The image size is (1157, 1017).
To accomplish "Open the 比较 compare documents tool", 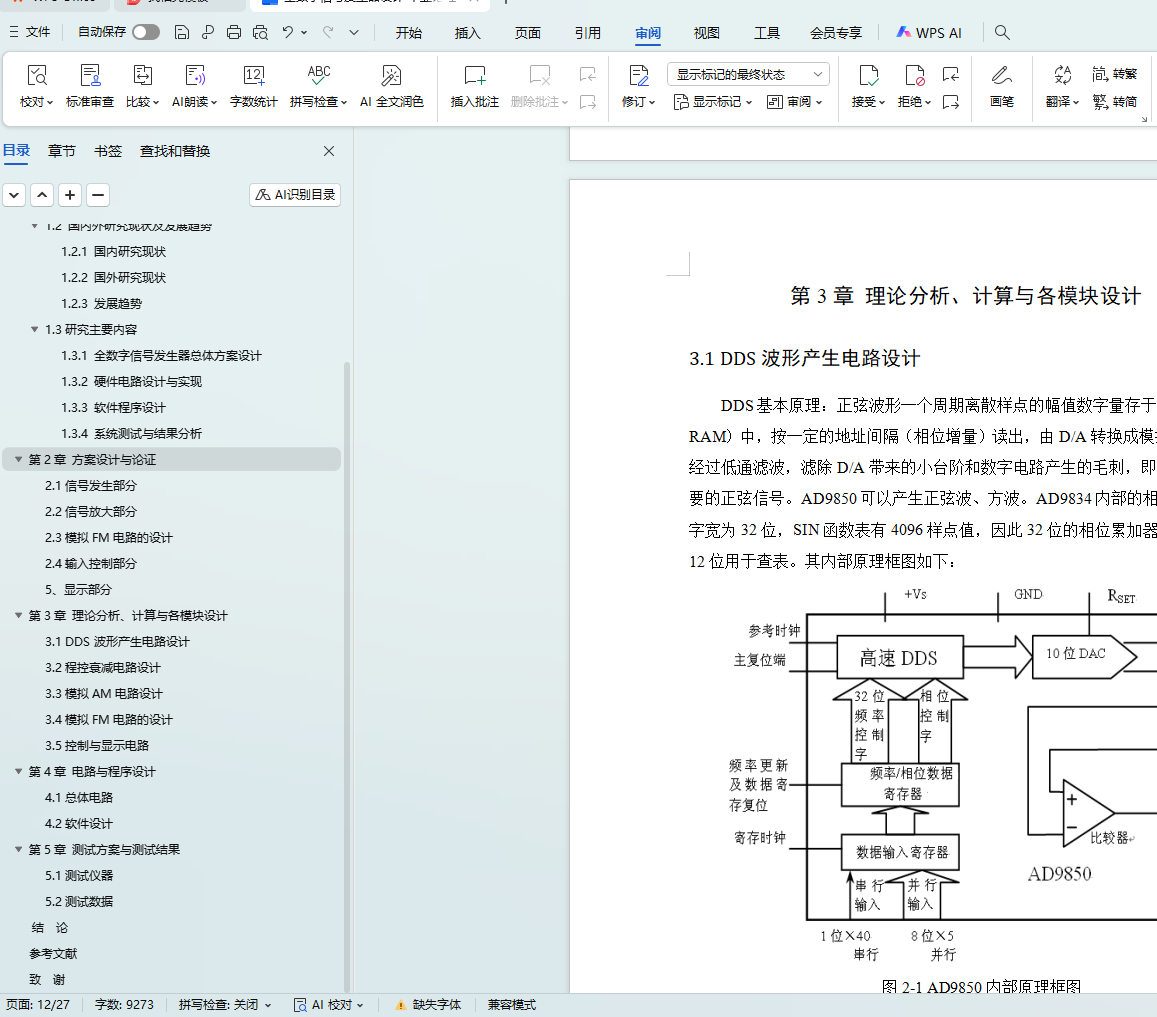I will [x=142, y=77].
